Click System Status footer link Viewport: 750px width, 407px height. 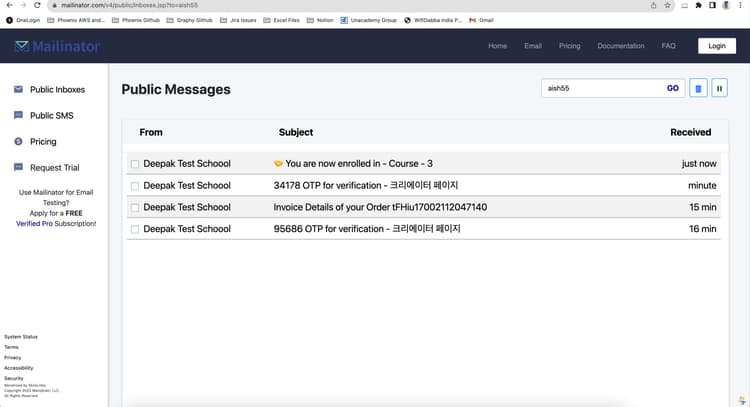tap(20, 337)
